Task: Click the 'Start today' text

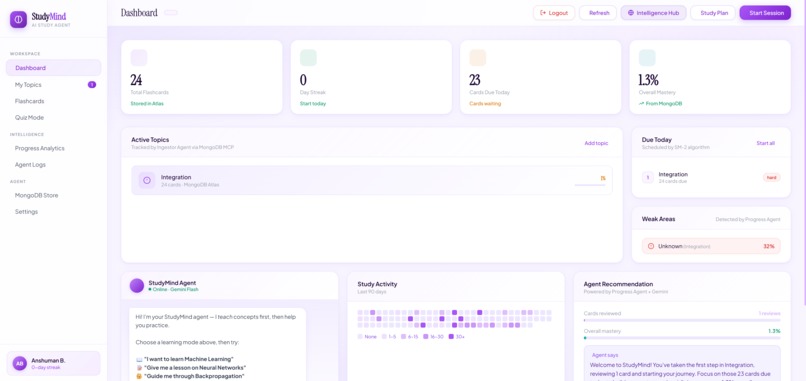Action: pyautogui.click(x=313, y=103)
